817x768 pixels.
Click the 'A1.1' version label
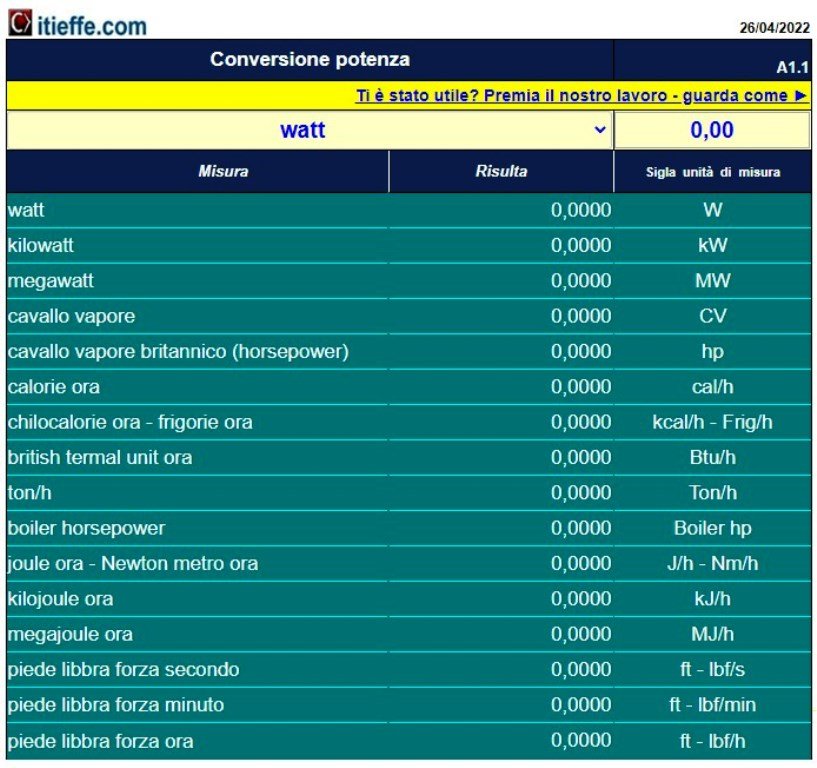[x=793, y=67]
